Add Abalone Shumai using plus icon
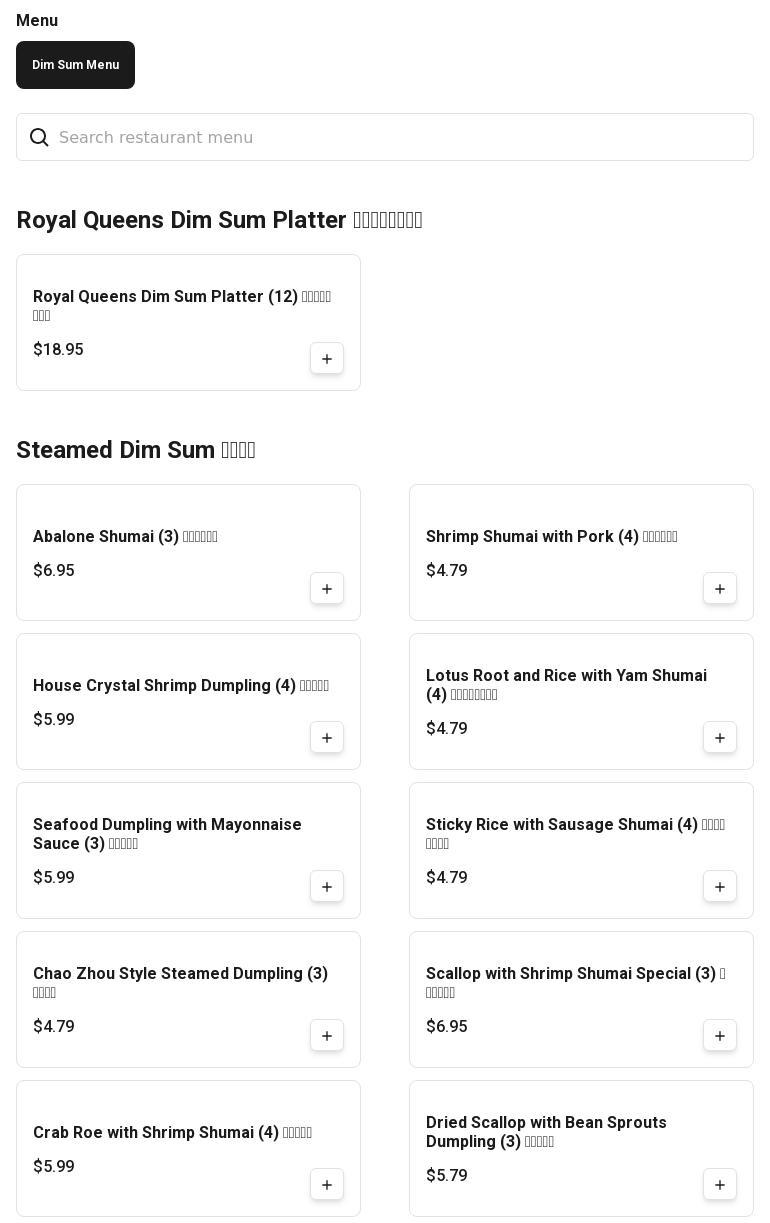 click(327, 589)
